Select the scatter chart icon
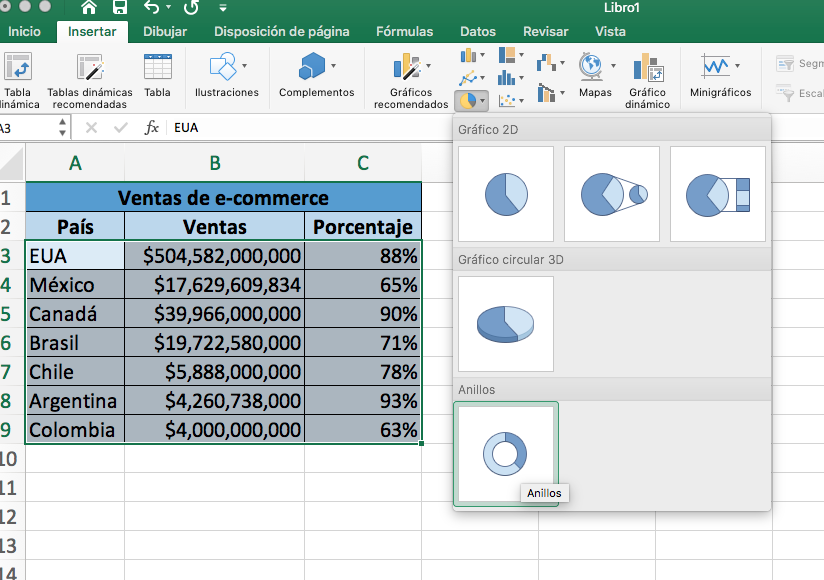The height and width of the screenshot is (580, 824). [x=506, y=99]
